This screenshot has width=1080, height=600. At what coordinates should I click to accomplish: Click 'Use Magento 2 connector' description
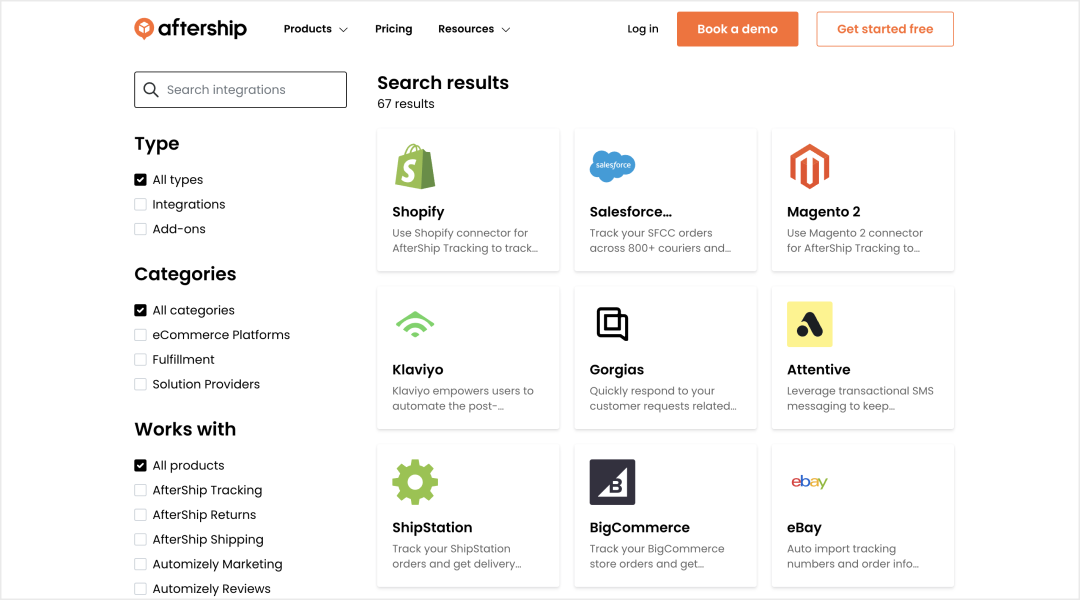[x=855, y=240]
